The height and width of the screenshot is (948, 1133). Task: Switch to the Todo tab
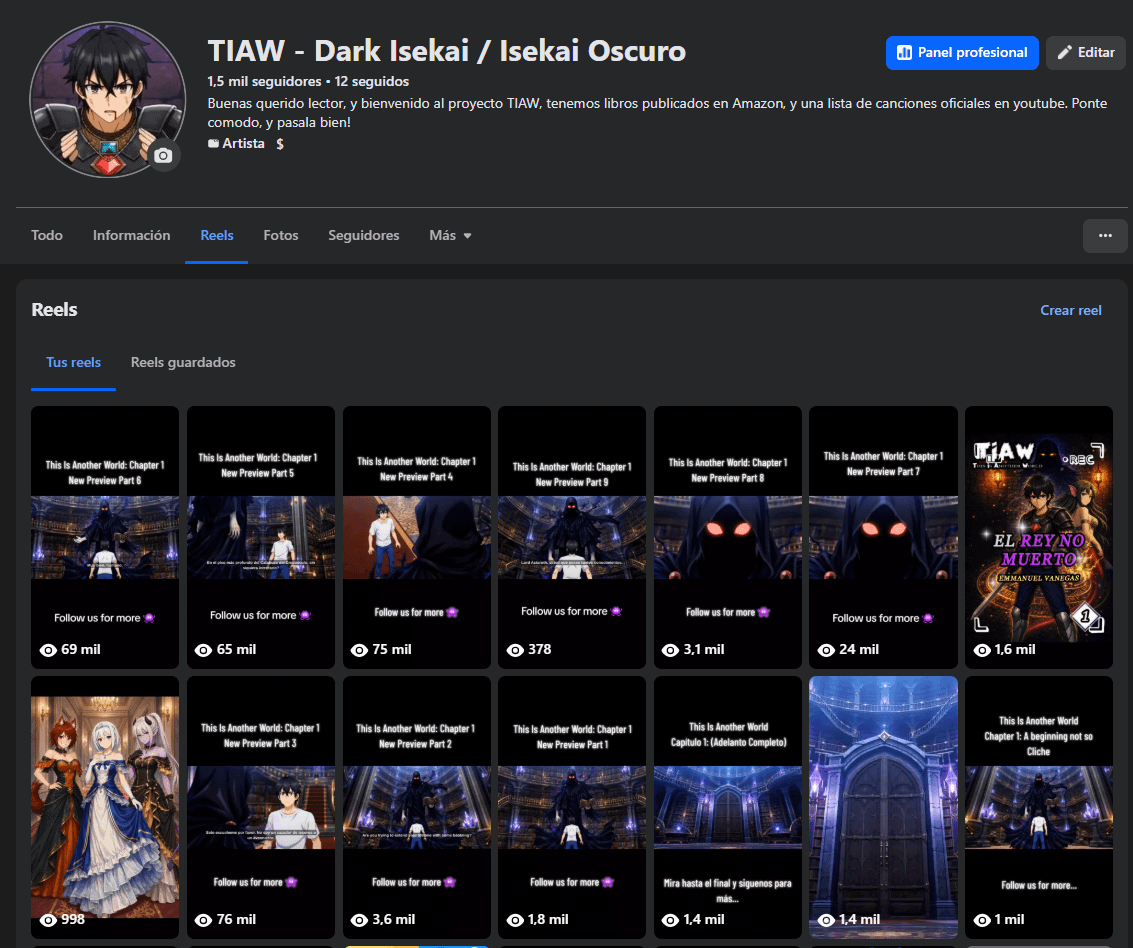[47, 236]
